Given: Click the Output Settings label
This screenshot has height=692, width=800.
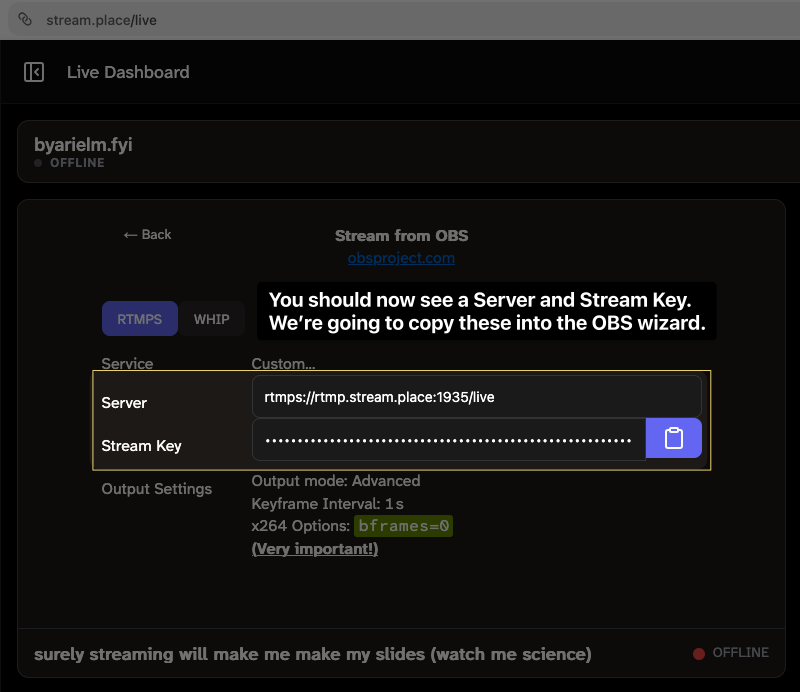Looking at the screenshot, I should pos(157,489).
